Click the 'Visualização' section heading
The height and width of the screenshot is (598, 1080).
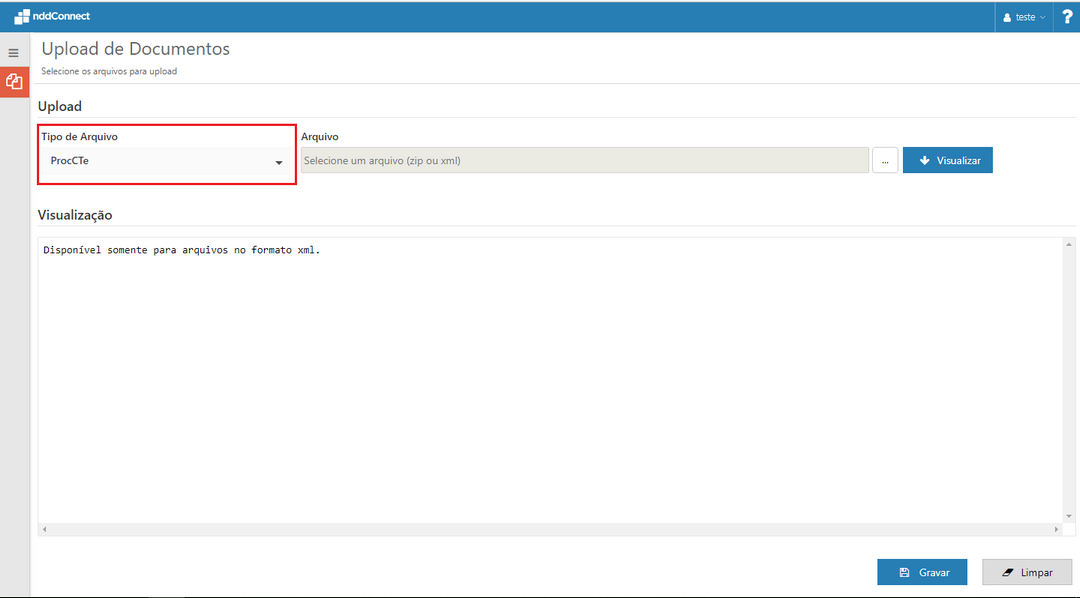pos(75,215)
